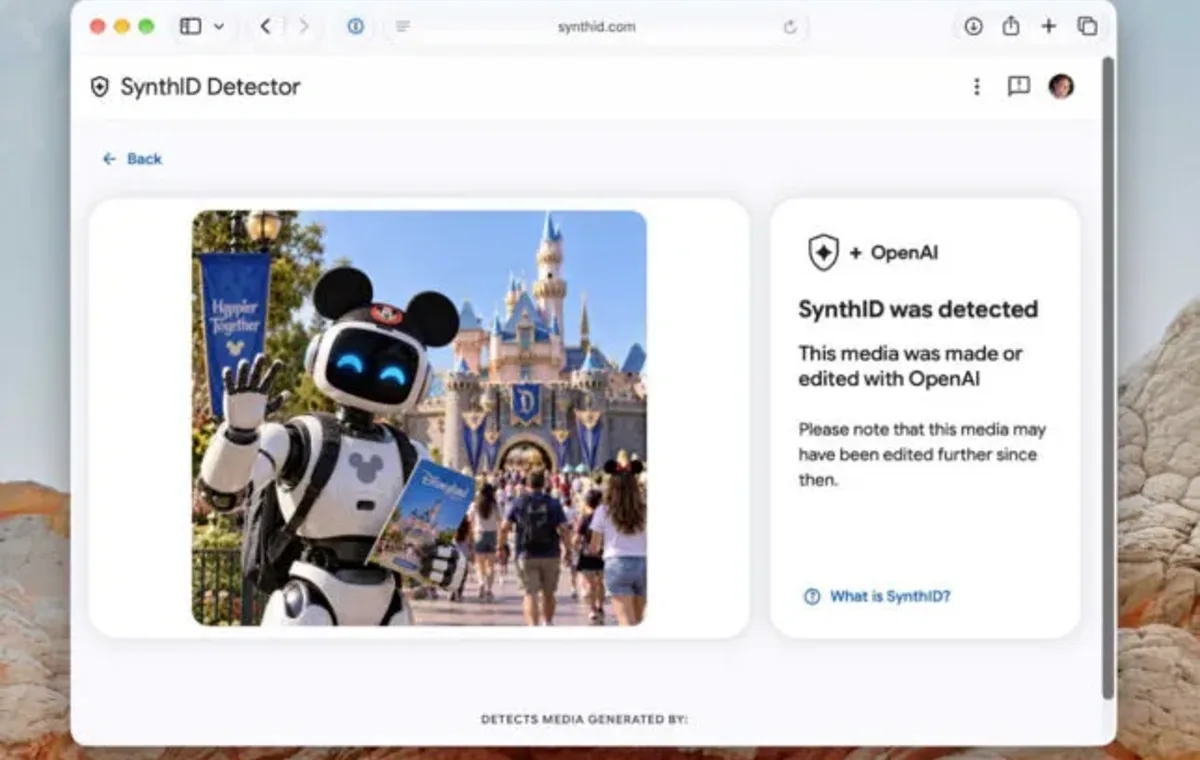Screen dimensions: 1200x760
Task: Open the robot at castle image
Action: coord(419,418)
